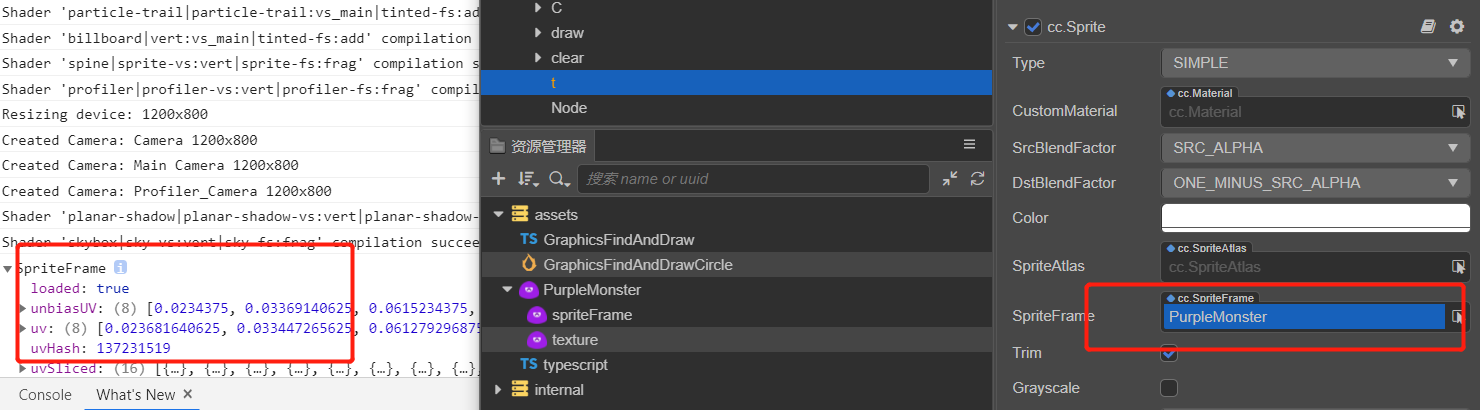This screenshot has width=1480, height=410.
Task: Enable the Grayscale checkbox
Action: [1169, 388]
